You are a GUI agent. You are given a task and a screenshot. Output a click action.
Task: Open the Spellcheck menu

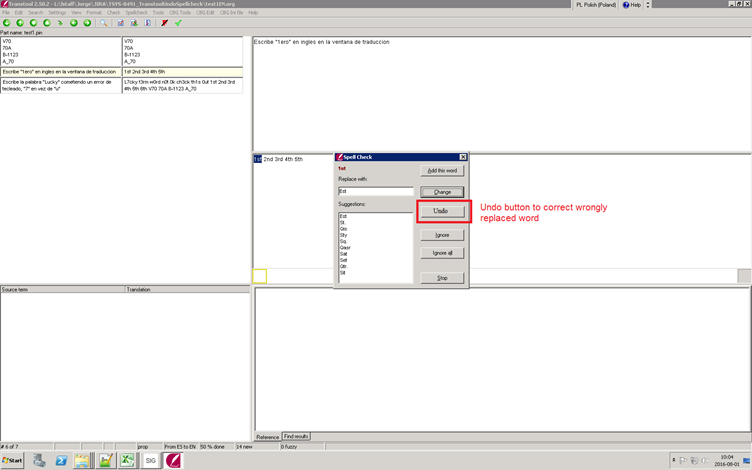pyautogui.click(x=135, y=12)
